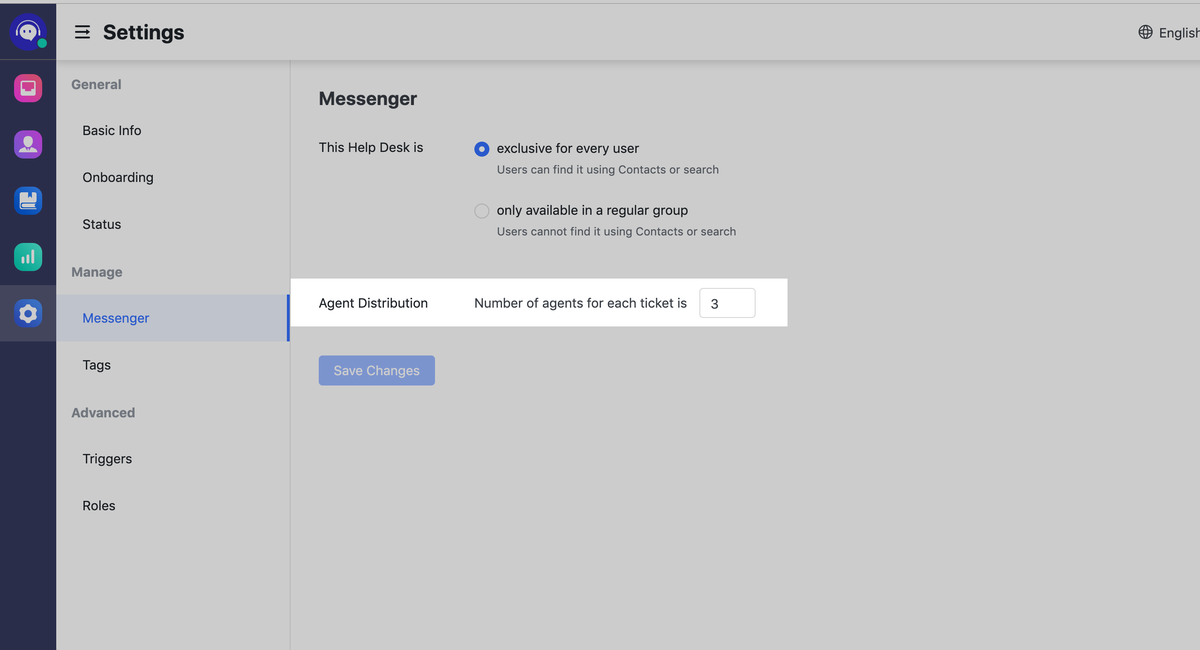Open the purple contacts sidebar icon
The width and height of the screenshot is (1200, 650).
[28, 144]
